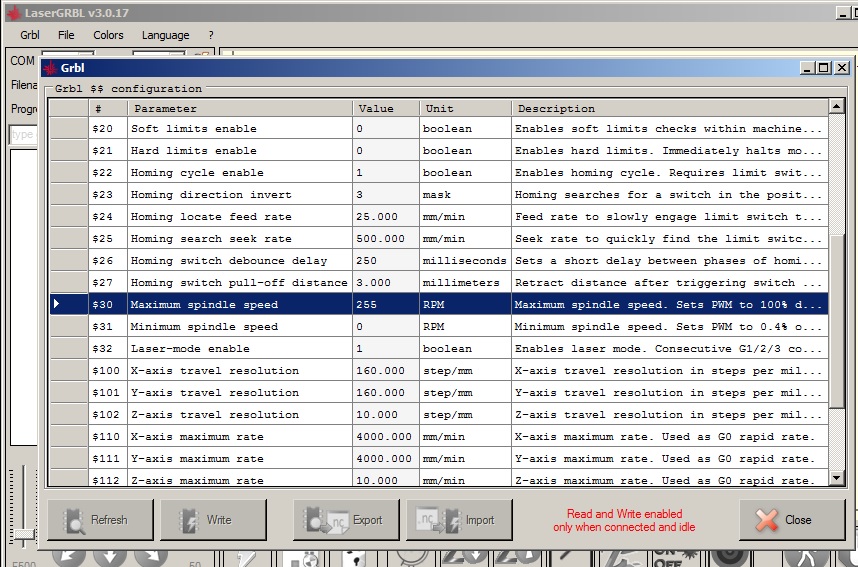Screen dimensions: 858x567
Task: Click the Description column header
Action: 670,108
